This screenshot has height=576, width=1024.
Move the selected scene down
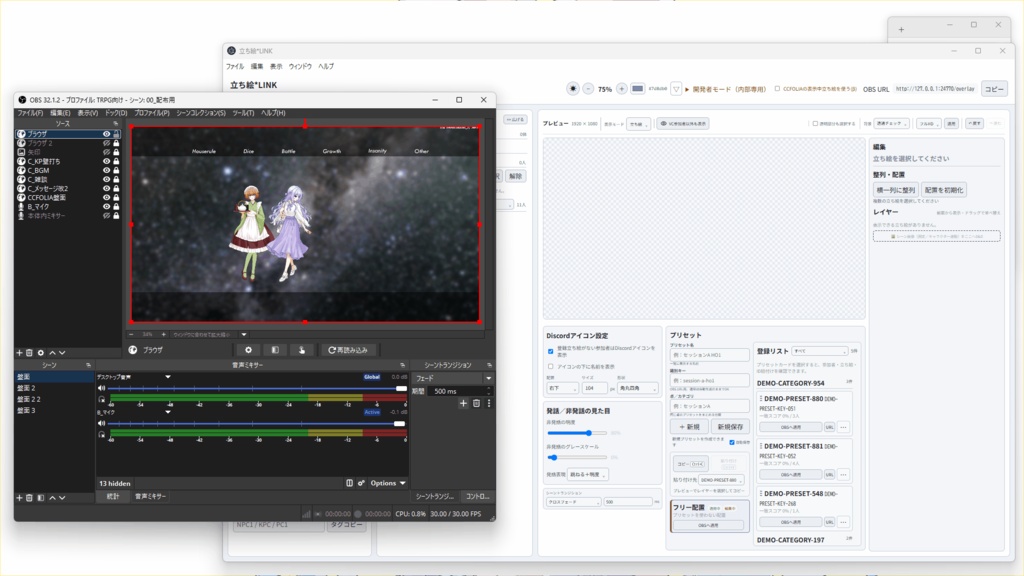point(62,498)
